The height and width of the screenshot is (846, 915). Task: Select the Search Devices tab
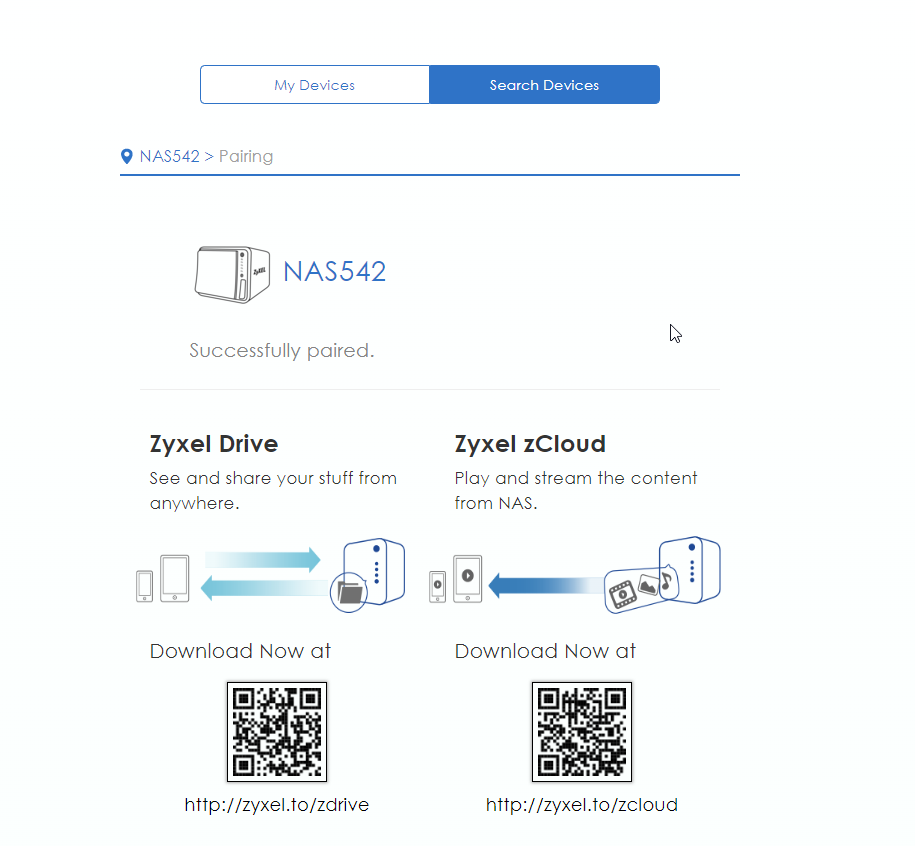(x=544, y=85)
